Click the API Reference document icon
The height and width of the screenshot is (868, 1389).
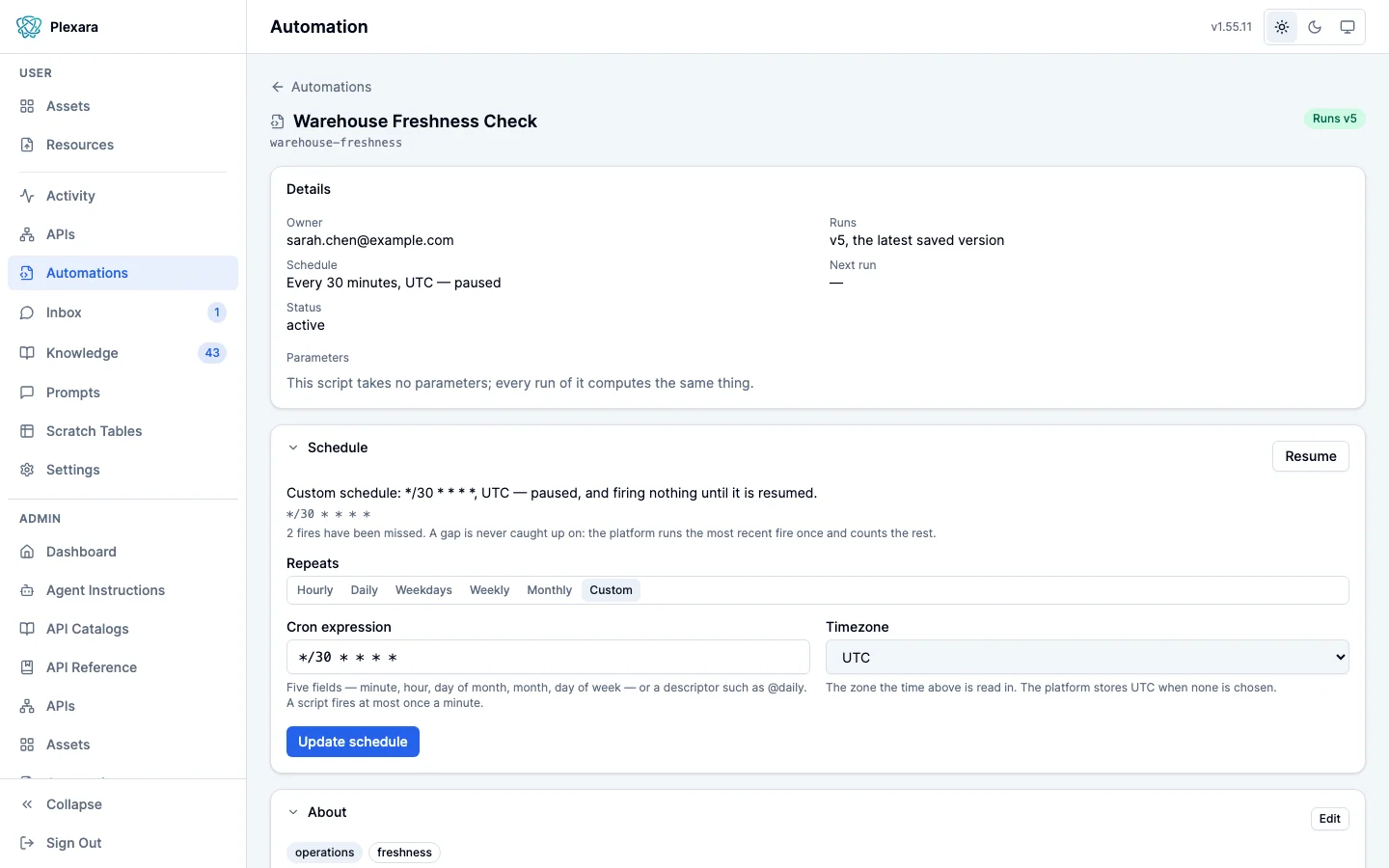[x=27, y=667]
